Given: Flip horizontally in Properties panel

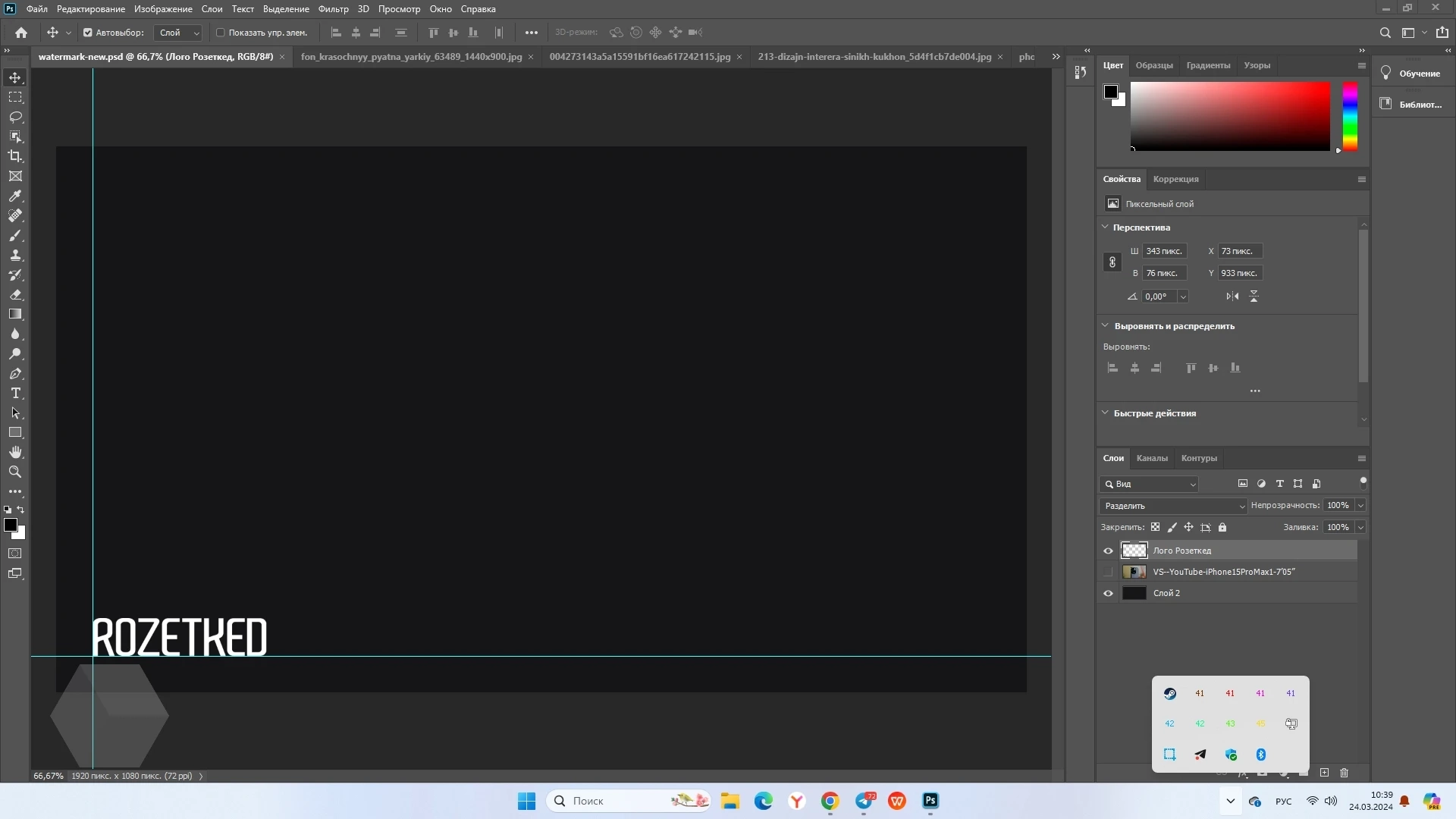Looking at the screenshot, I should pos(1232,297).
